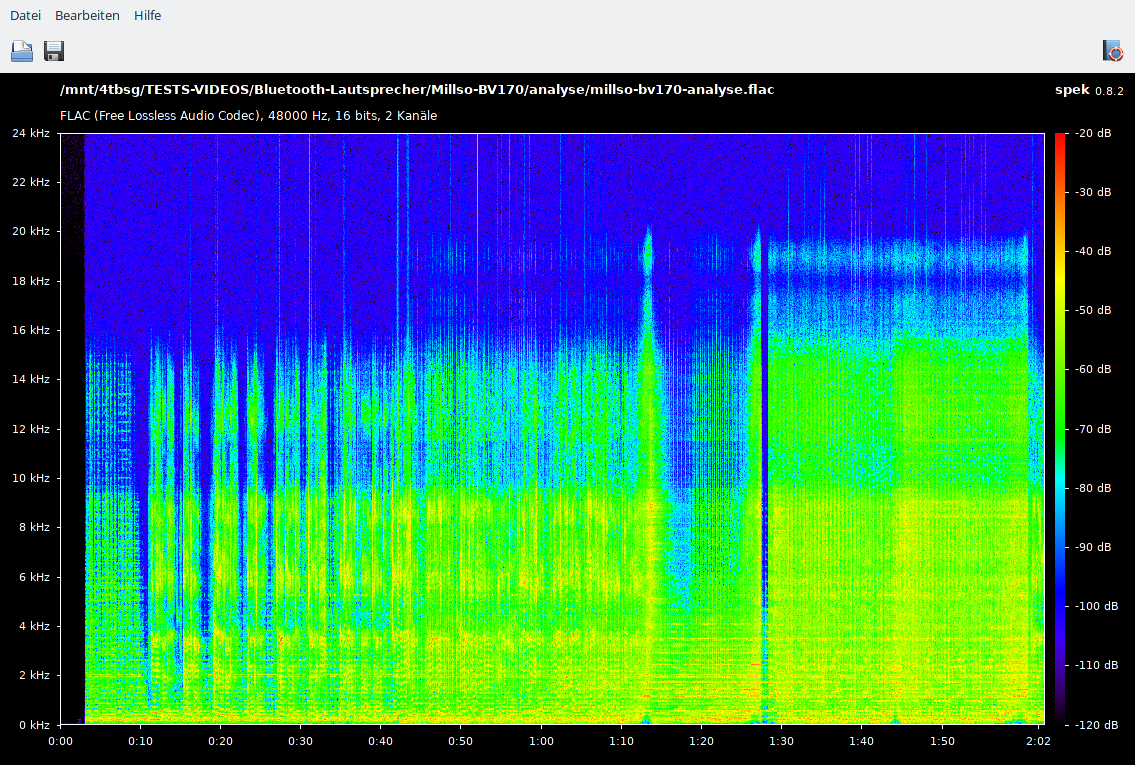Click the -60 dB scale label
The image size is (1135, 765).
click(1093, 369)
